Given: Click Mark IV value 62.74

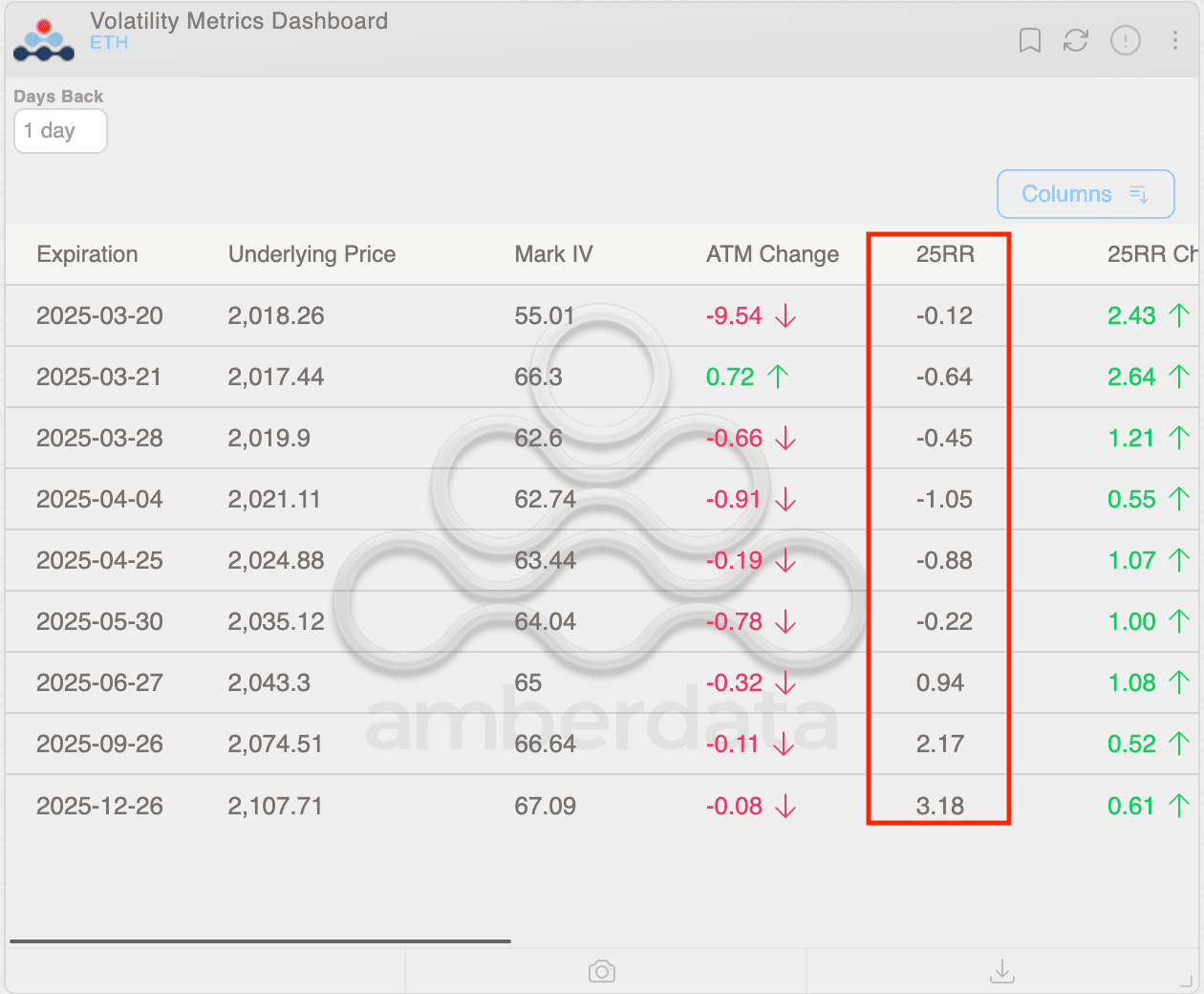Looking at the screenshot, I should (x=545, y=499).
